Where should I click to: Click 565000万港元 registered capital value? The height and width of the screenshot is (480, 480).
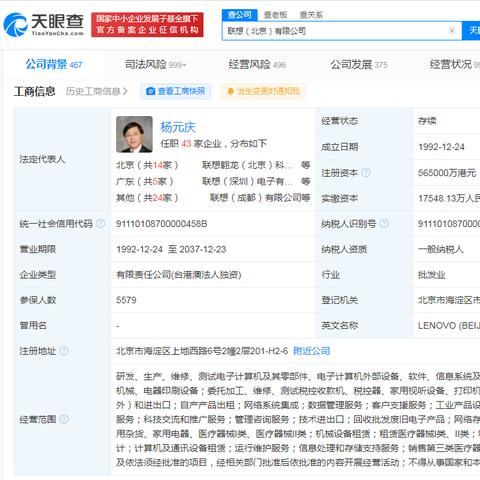tap(447, 173)
